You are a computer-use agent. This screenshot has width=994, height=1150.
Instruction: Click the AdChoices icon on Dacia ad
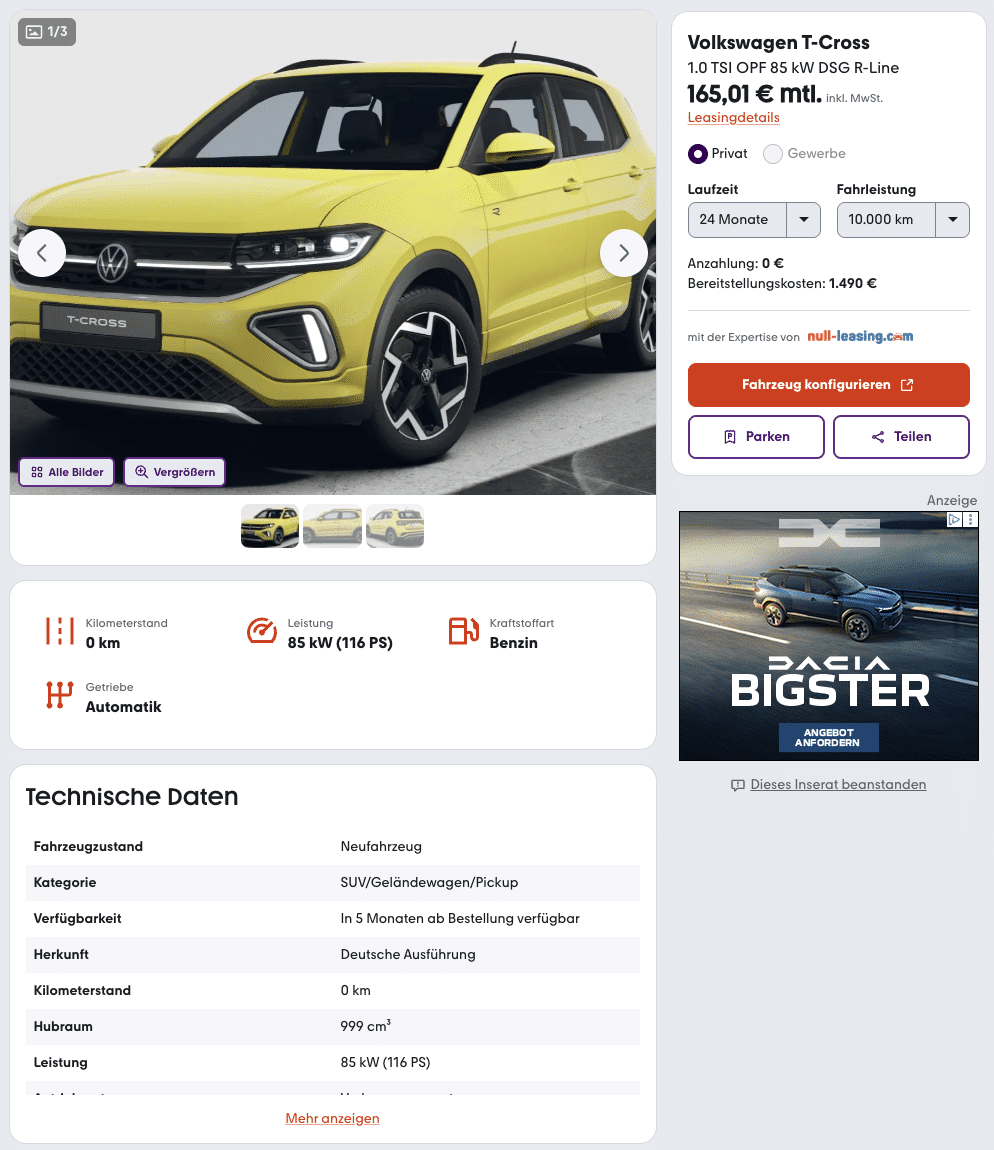pyautogui.click(x=954, y=519)
